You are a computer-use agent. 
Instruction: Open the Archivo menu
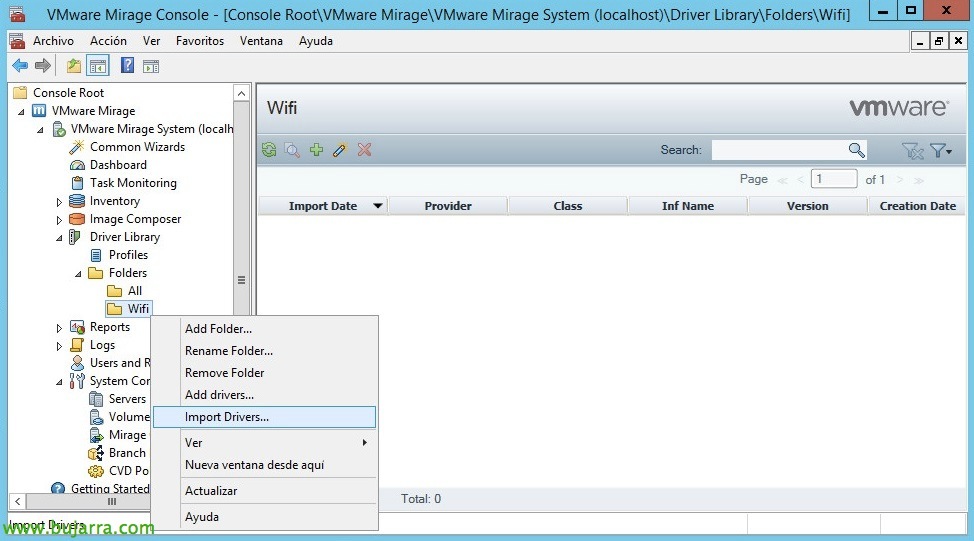[53, 41]
